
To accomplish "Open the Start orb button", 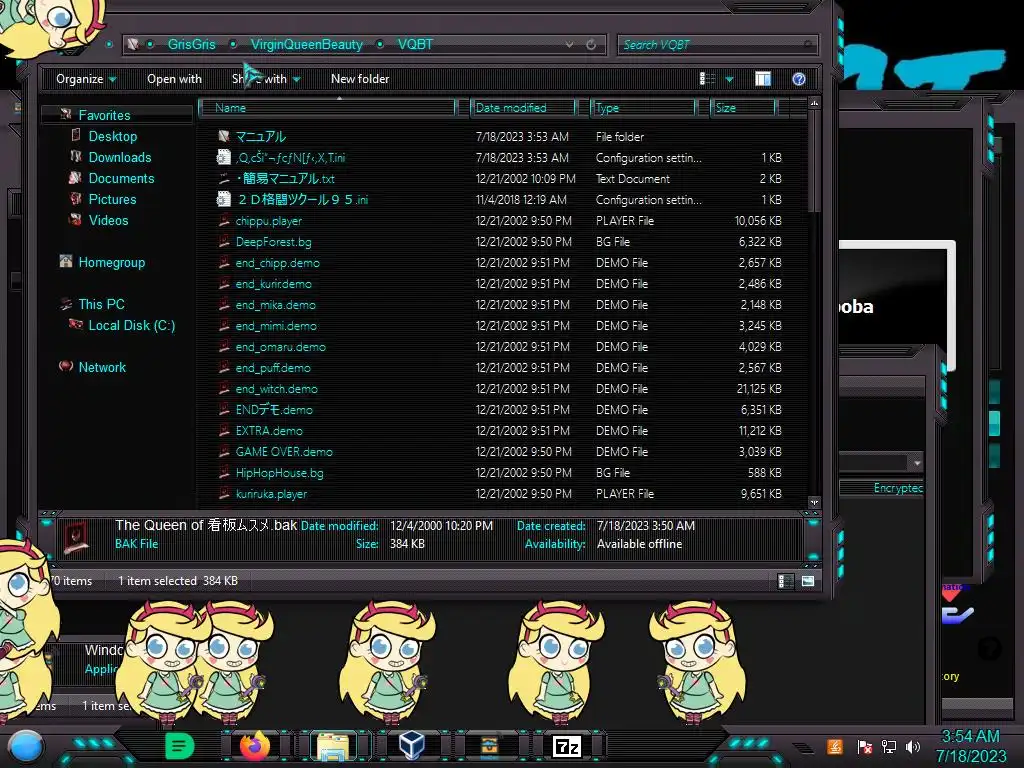I will point(25,746).
